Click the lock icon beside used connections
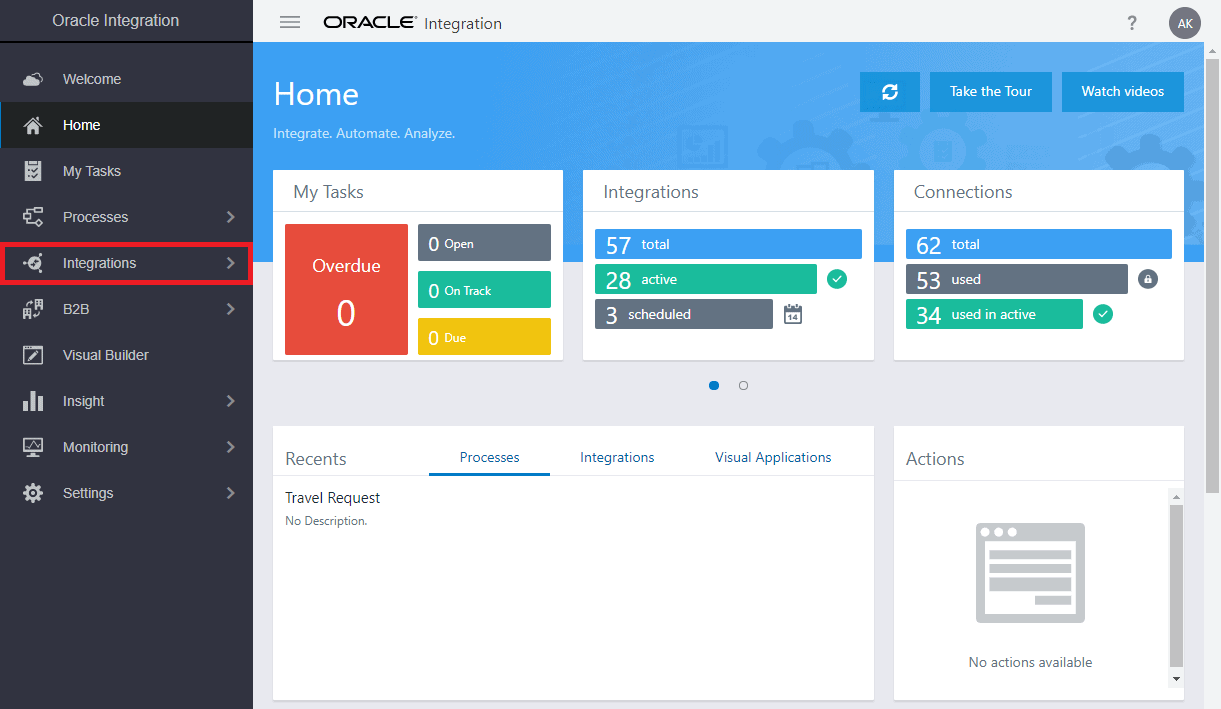The width and height of the screenshot is (1221, 709). tap(1147, 279)
